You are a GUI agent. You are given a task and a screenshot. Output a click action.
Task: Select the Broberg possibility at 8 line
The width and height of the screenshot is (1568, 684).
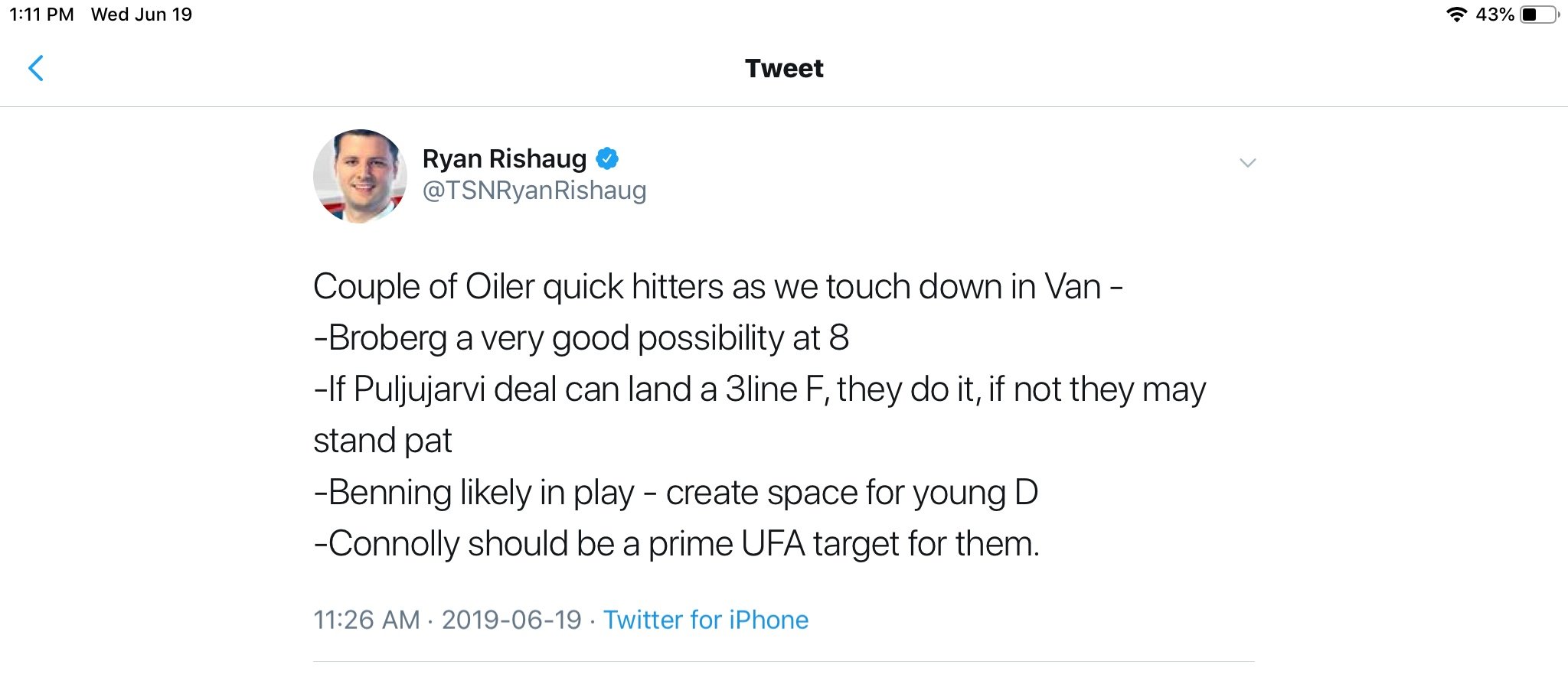point(581,337)
